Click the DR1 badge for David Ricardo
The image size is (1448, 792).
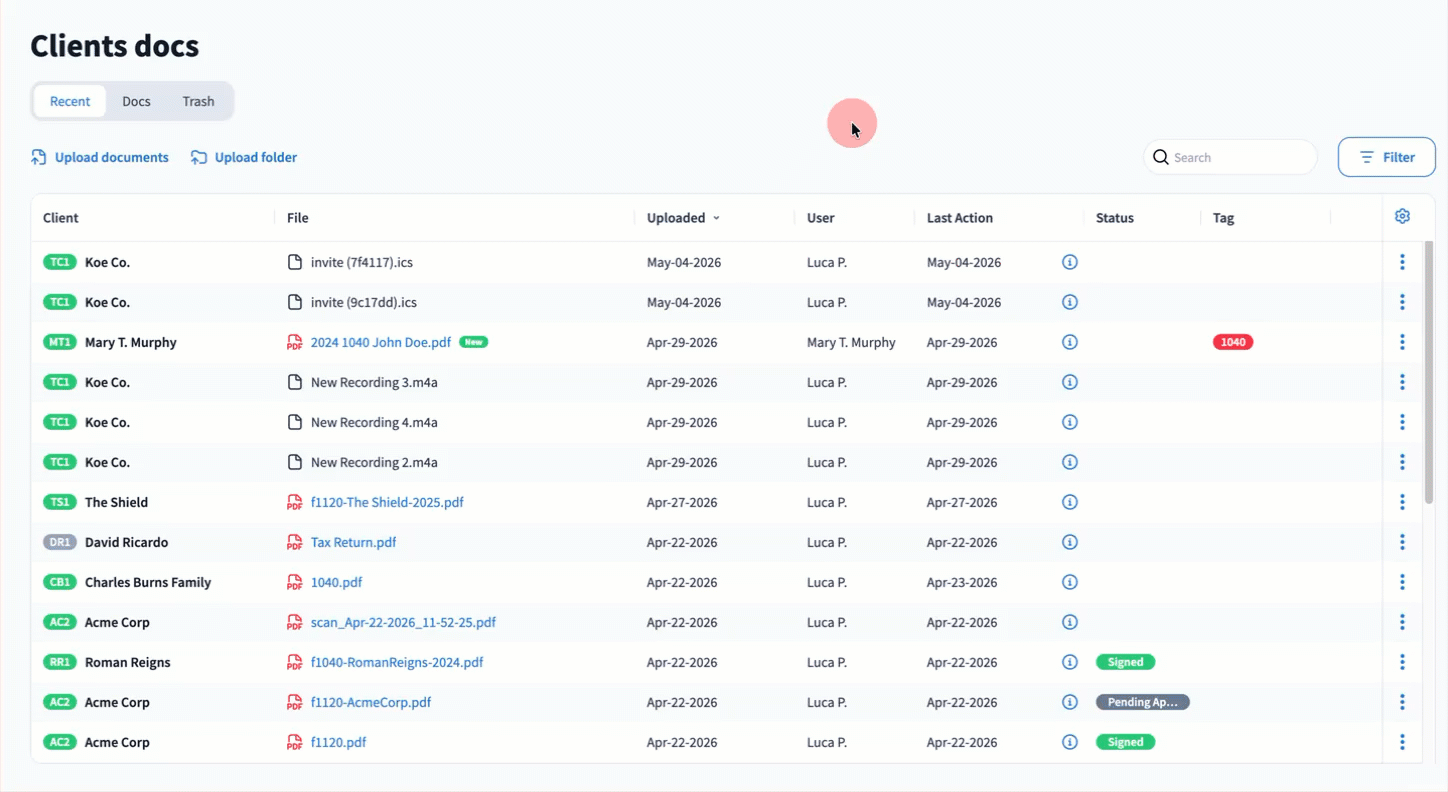[60, 542]
